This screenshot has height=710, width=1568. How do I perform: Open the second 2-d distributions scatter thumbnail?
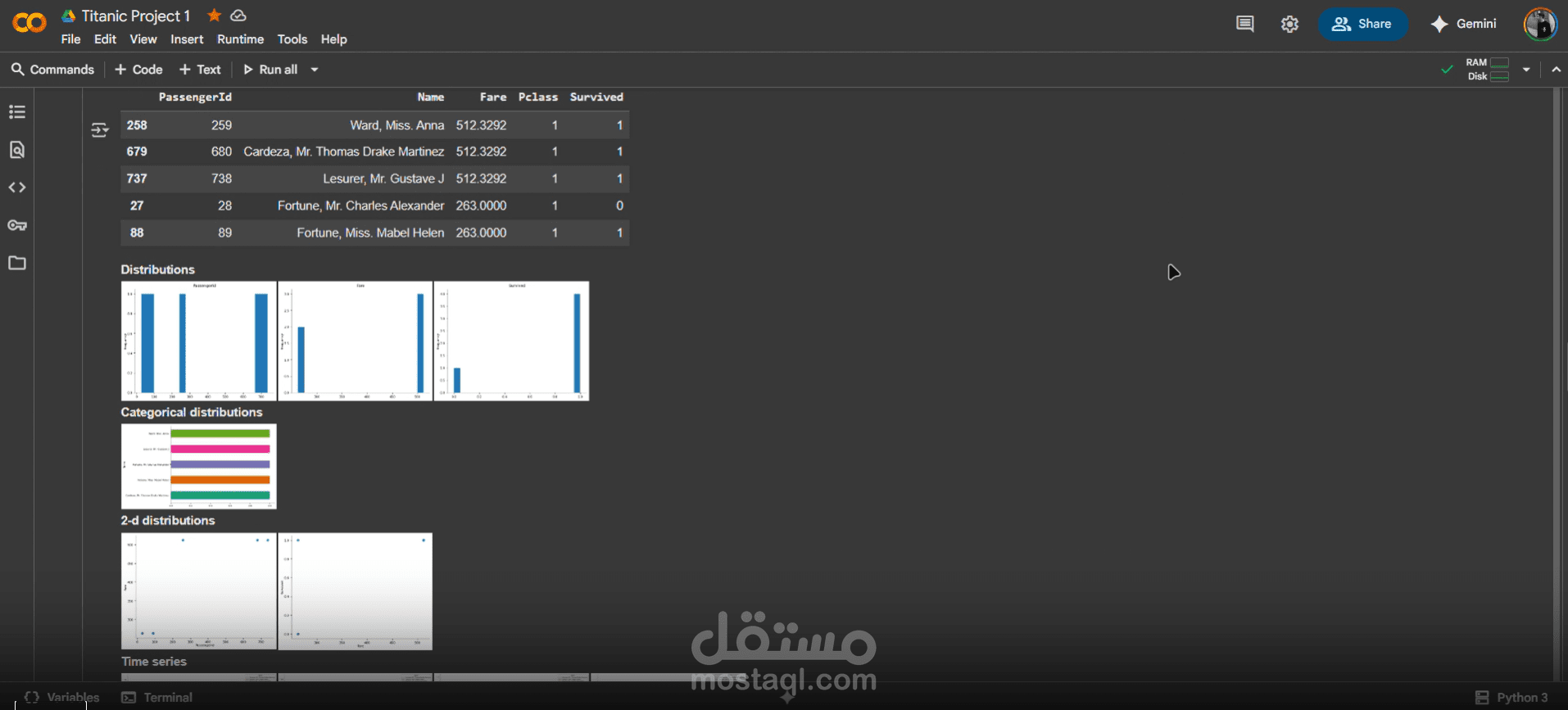(355, 591)
